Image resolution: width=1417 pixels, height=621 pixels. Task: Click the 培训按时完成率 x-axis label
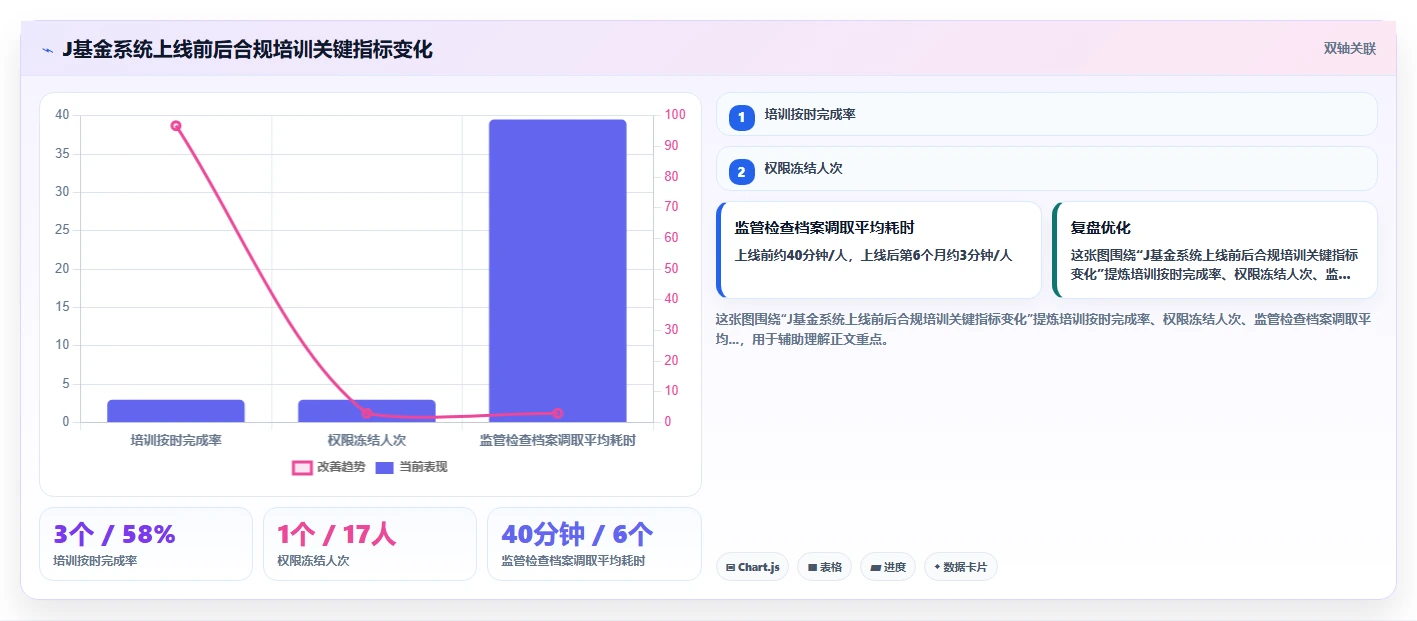pos(176,440)
